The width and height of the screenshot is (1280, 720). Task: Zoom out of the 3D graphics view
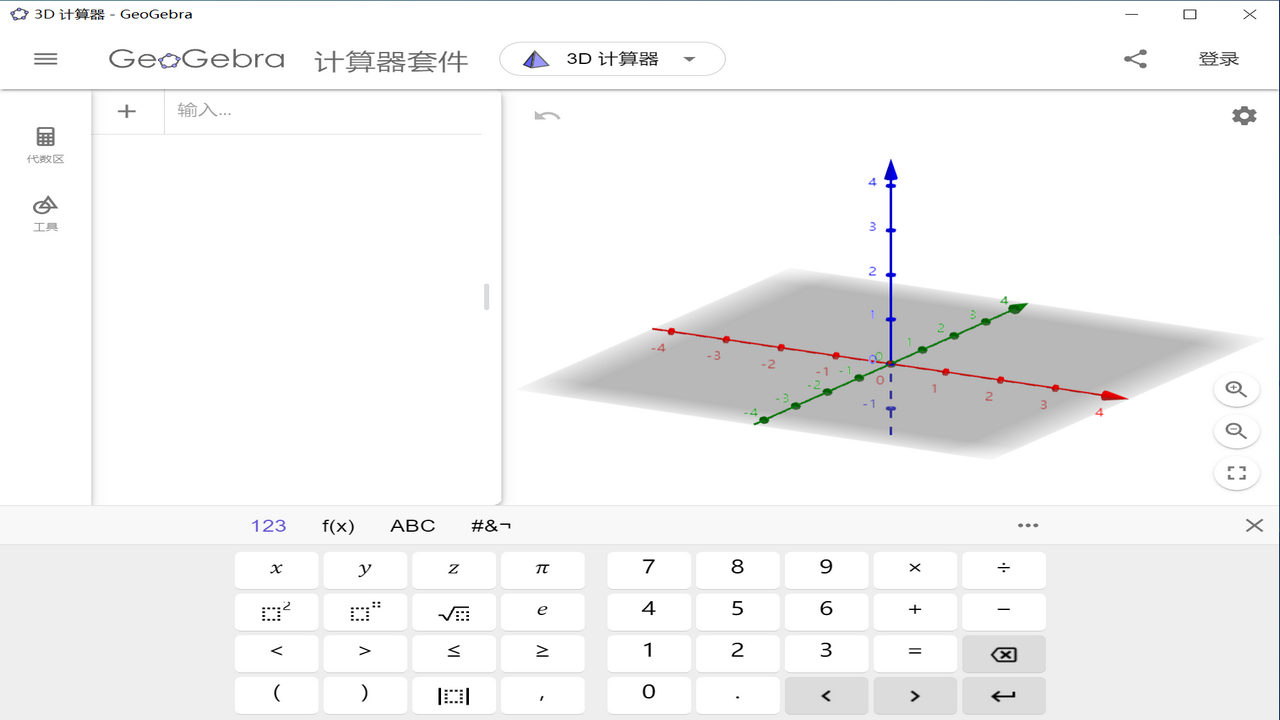pyautogui.click(x=1236, y=431)
